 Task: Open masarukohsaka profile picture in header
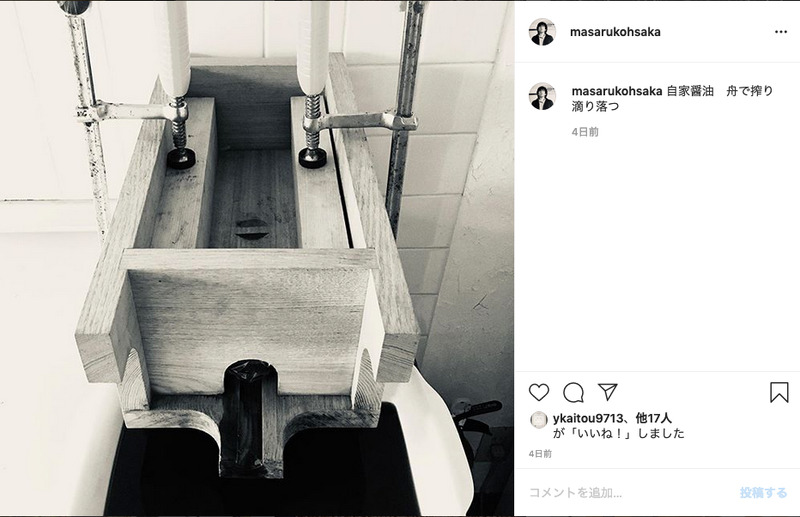(542, 32)
